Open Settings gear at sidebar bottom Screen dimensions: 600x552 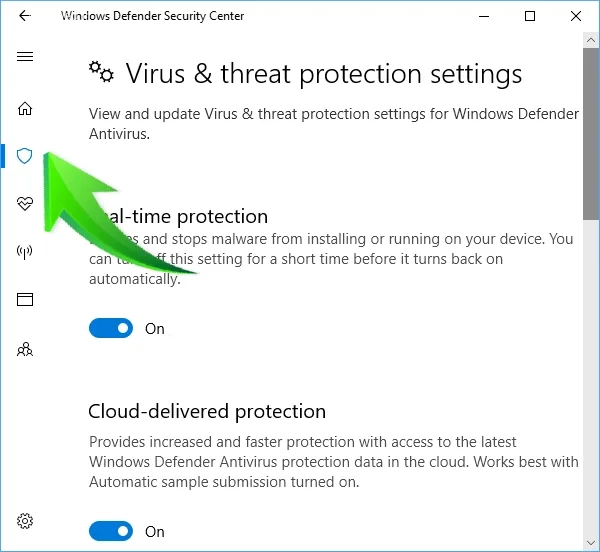(25, 521)
